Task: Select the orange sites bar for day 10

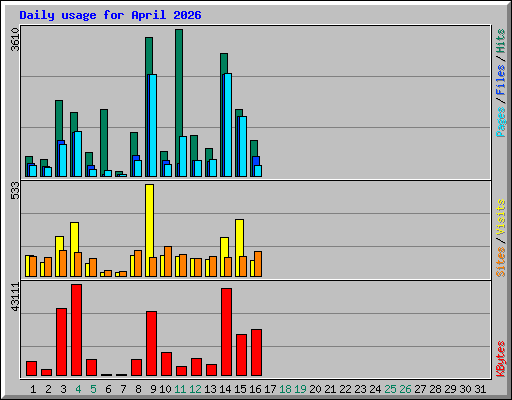Action: pos(168,262)
